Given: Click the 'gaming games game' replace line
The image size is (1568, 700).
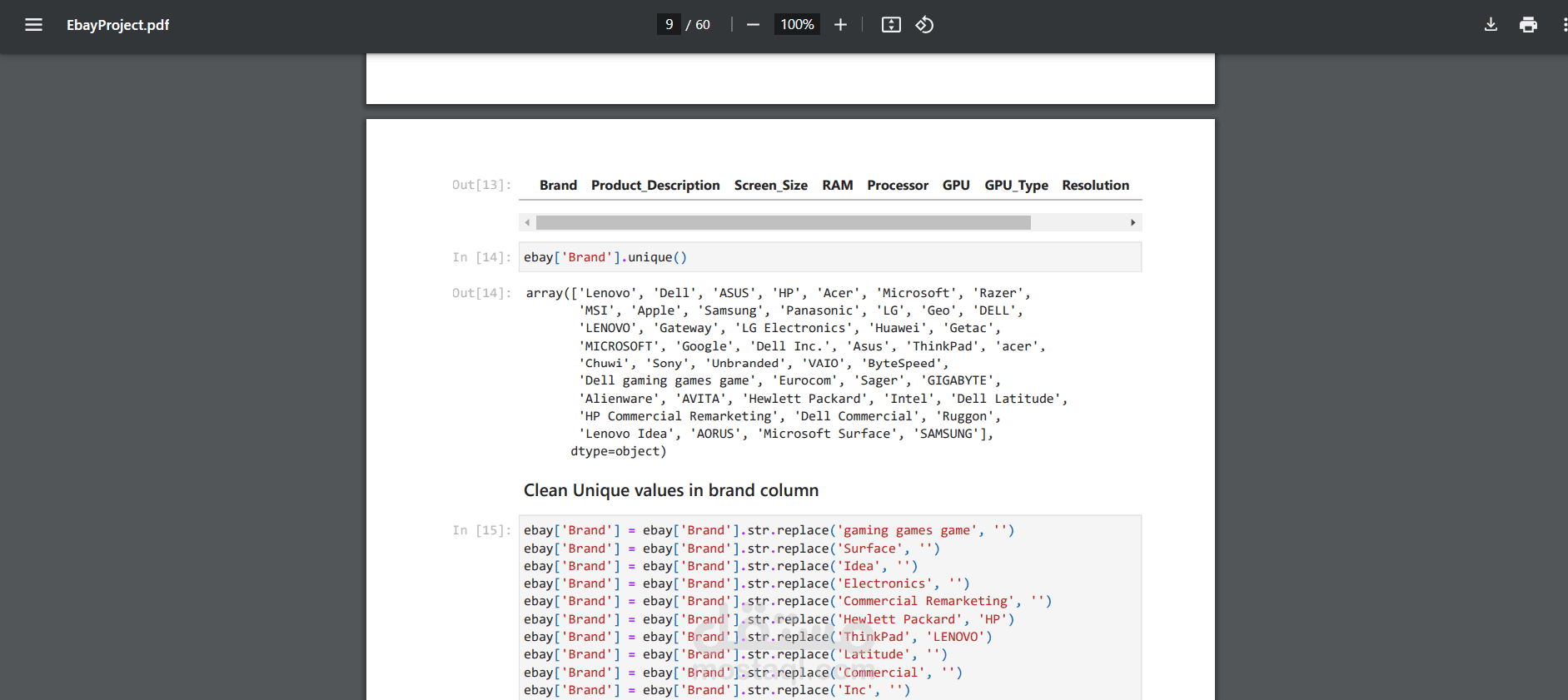Looking at the screenshot, I should (769, 530).
